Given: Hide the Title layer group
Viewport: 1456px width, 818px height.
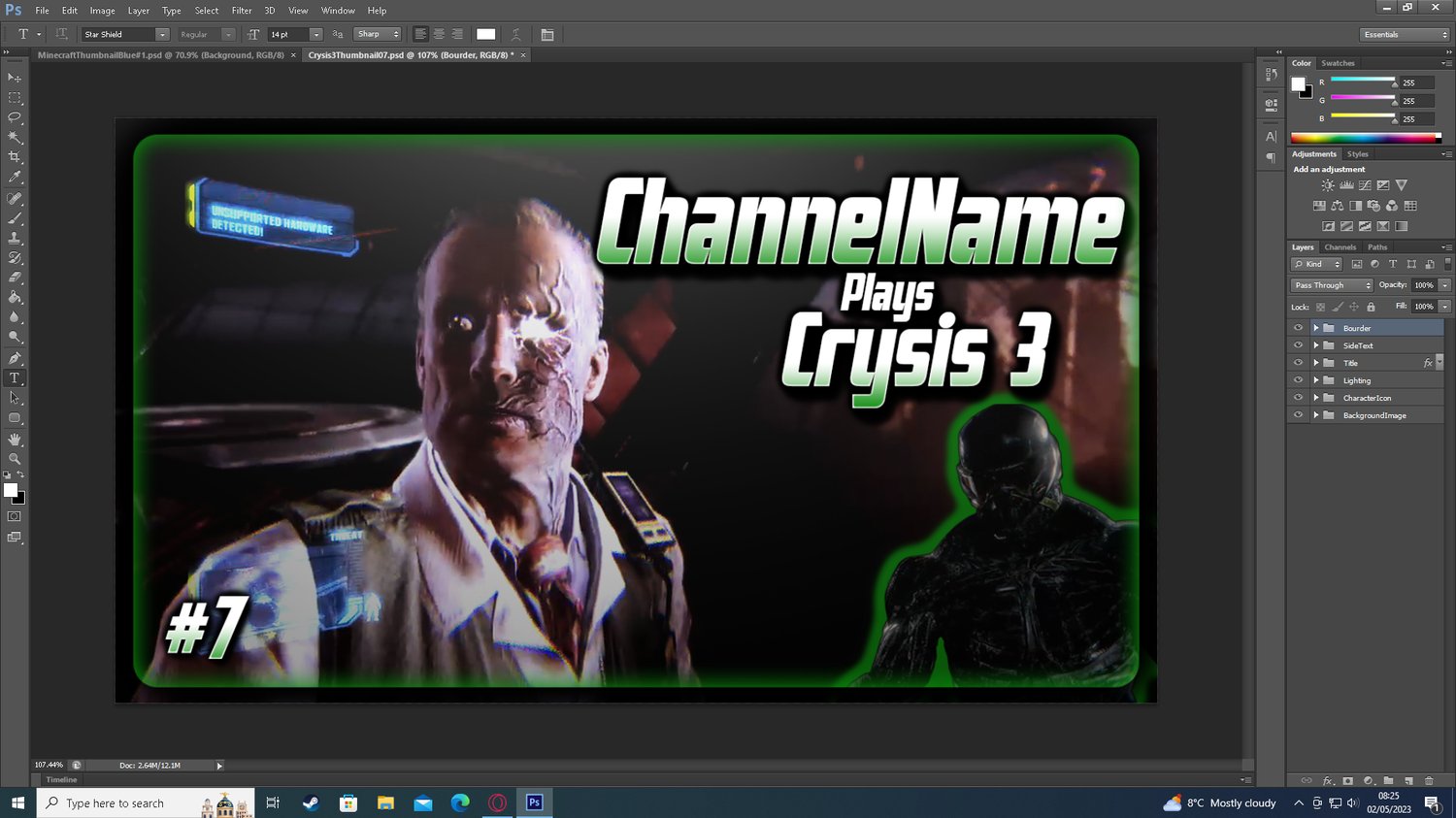Looking at the screenshot, I should pos(1298,363).
